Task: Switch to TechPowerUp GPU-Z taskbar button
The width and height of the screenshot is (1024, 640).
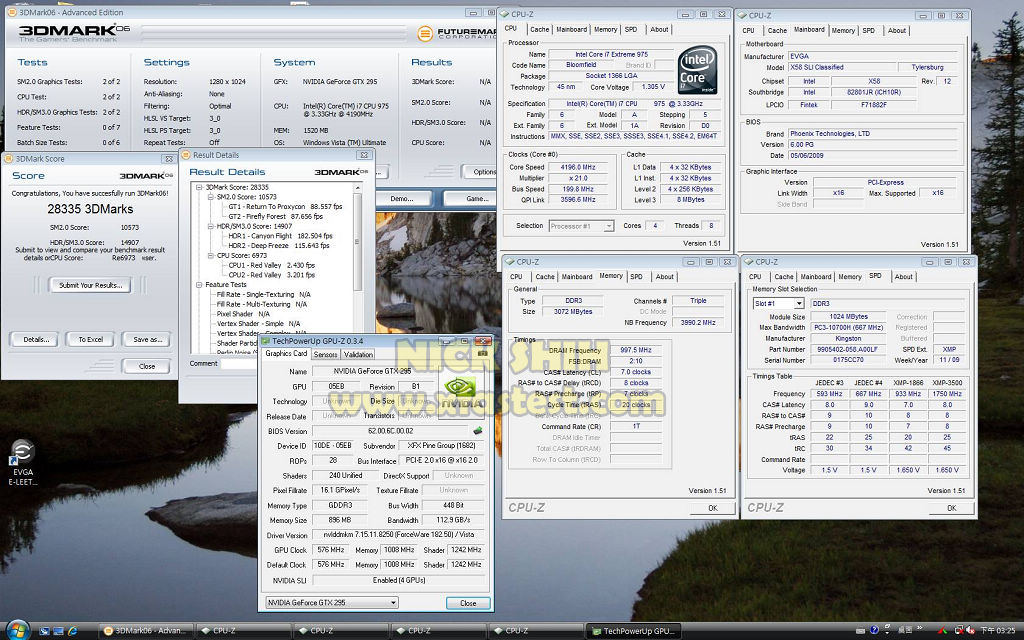Action: click(x=634, y=630)
